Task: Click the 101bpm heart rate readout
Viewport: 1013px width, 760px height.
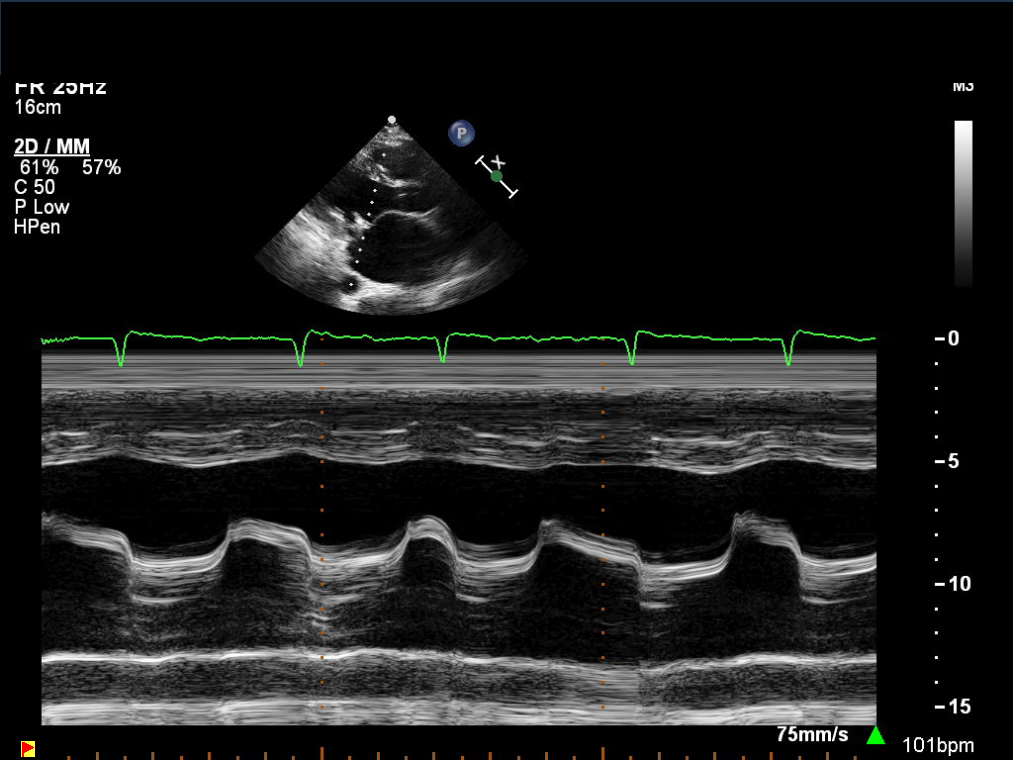Action: click(x=938, y=745)
